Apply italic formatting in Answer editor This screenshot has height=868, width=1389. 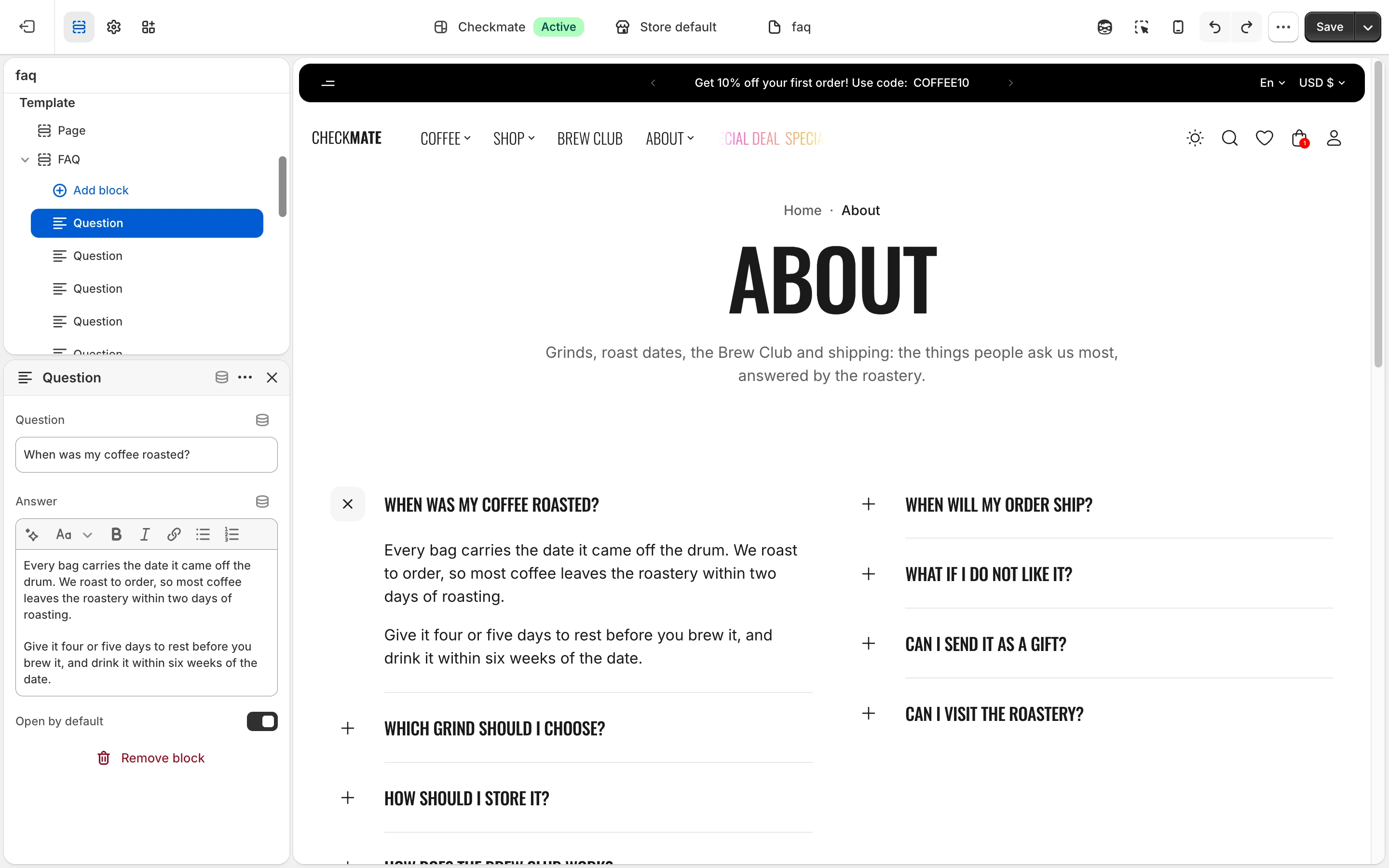pyautogui.click(x=145, y=534)
